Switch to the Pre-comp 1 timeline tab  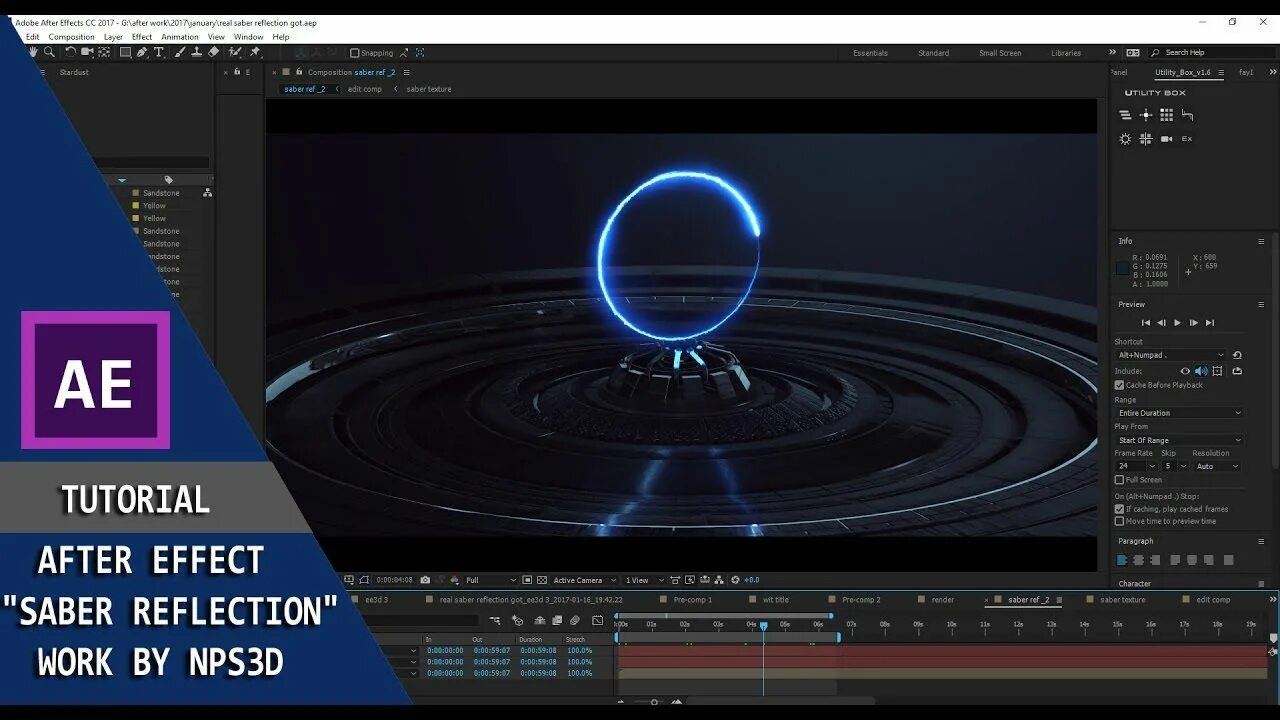692,600
